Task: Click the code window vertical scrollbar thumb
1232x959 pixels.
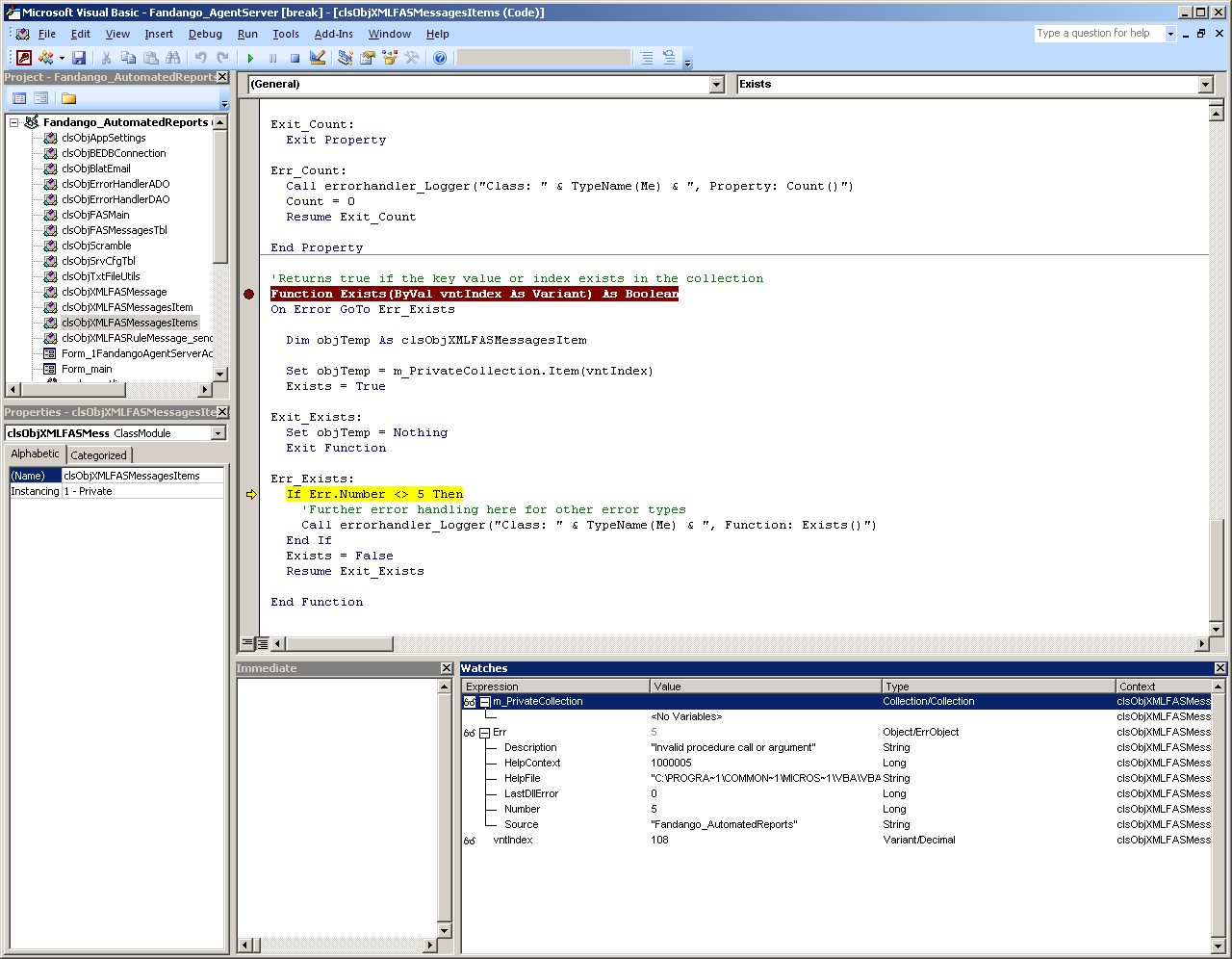Action: (1216, 568)
